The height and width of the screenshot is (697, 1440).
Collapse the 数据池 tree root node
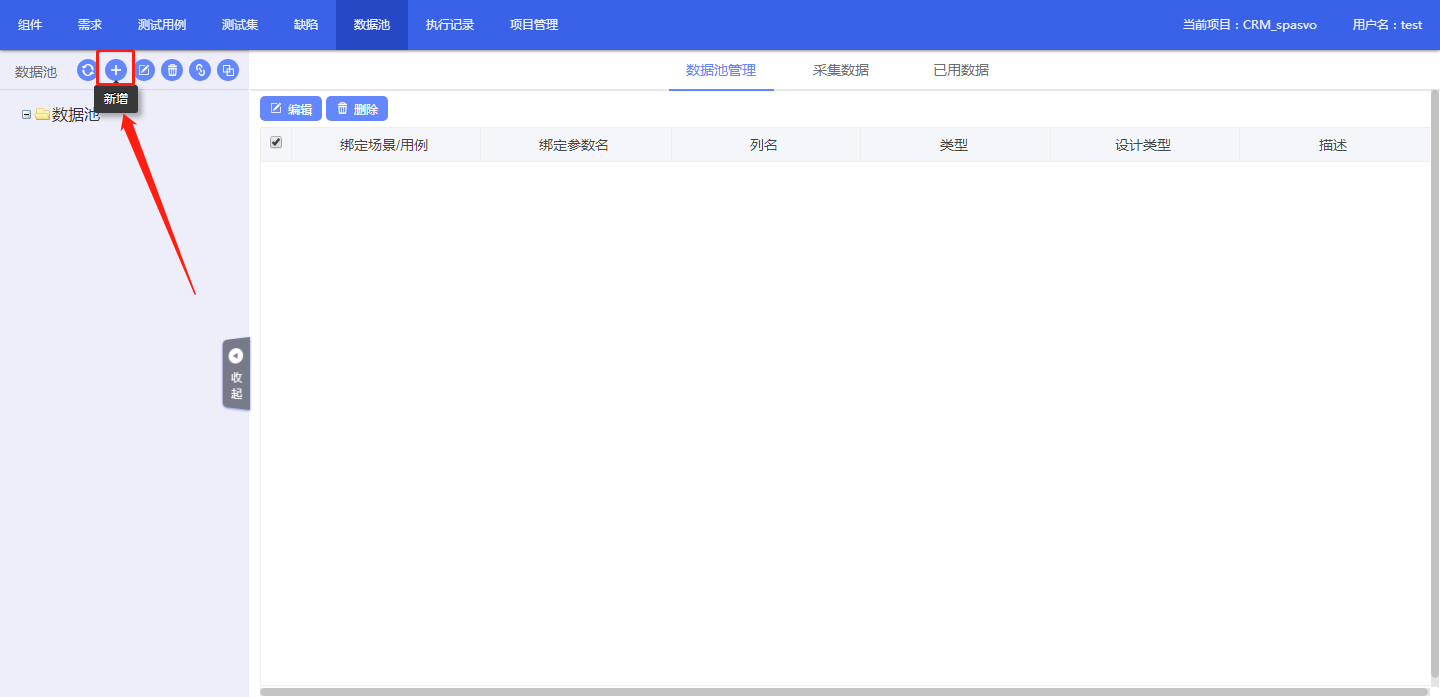(x=26, y=115)
